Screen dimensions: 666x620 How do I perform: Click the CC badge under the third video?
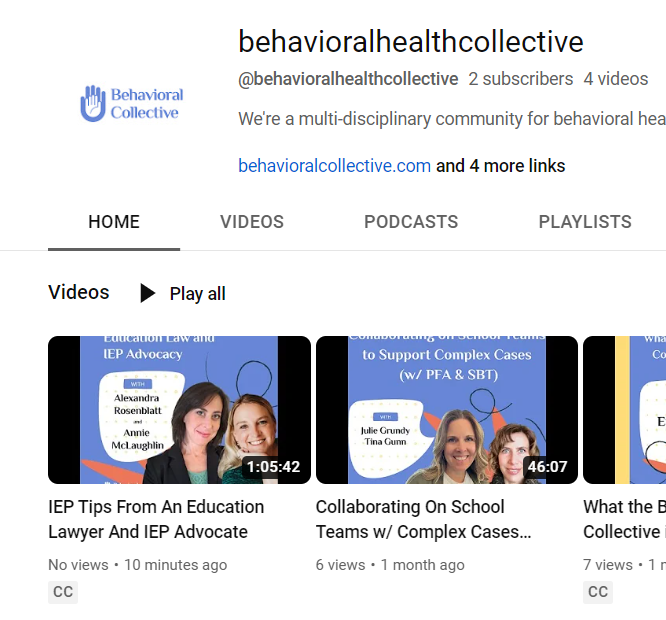coord(598,592)
